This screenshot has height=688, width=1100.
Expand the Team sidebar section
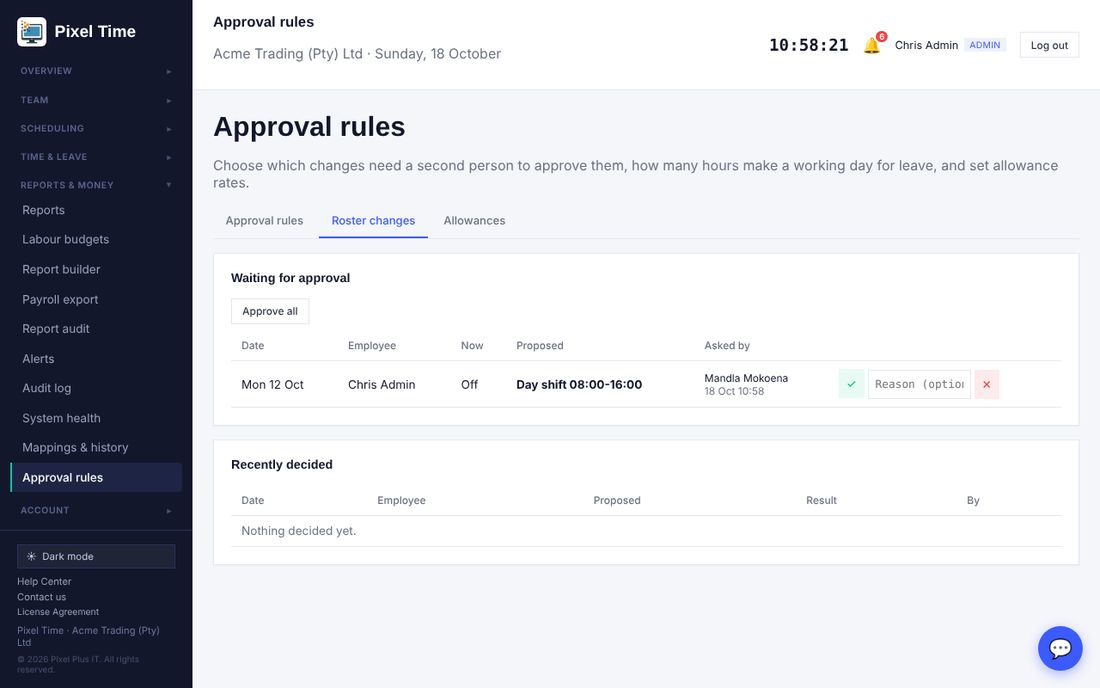click(x=96, y=100)
